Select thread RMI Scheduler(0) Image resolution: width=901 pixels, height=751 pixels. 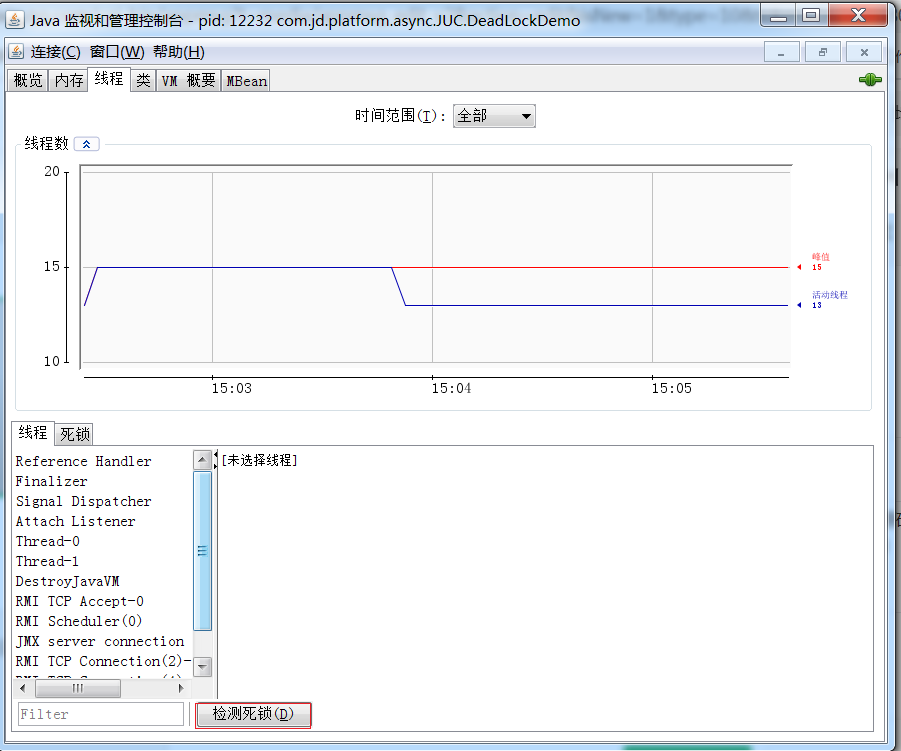[79, 621]
